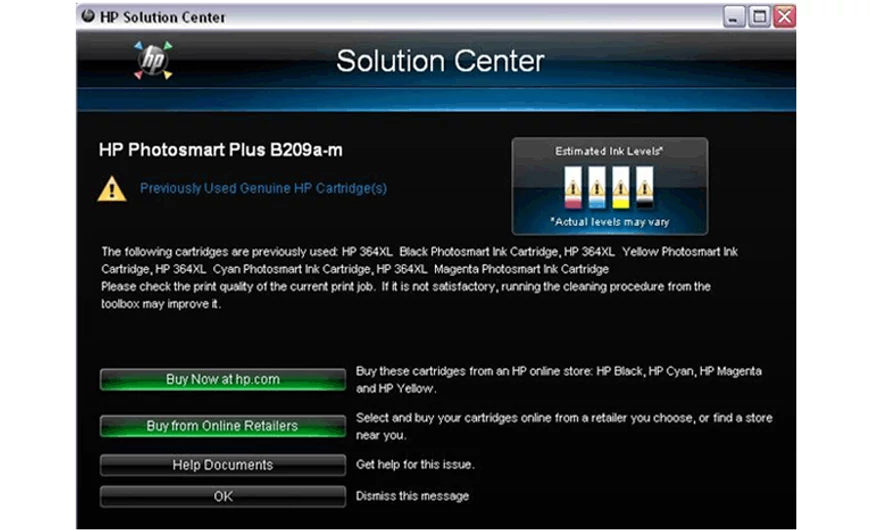This screenshot has height=530, width=870.
Task: Maximize the HP Solution Center window
Action: point(759,17)
